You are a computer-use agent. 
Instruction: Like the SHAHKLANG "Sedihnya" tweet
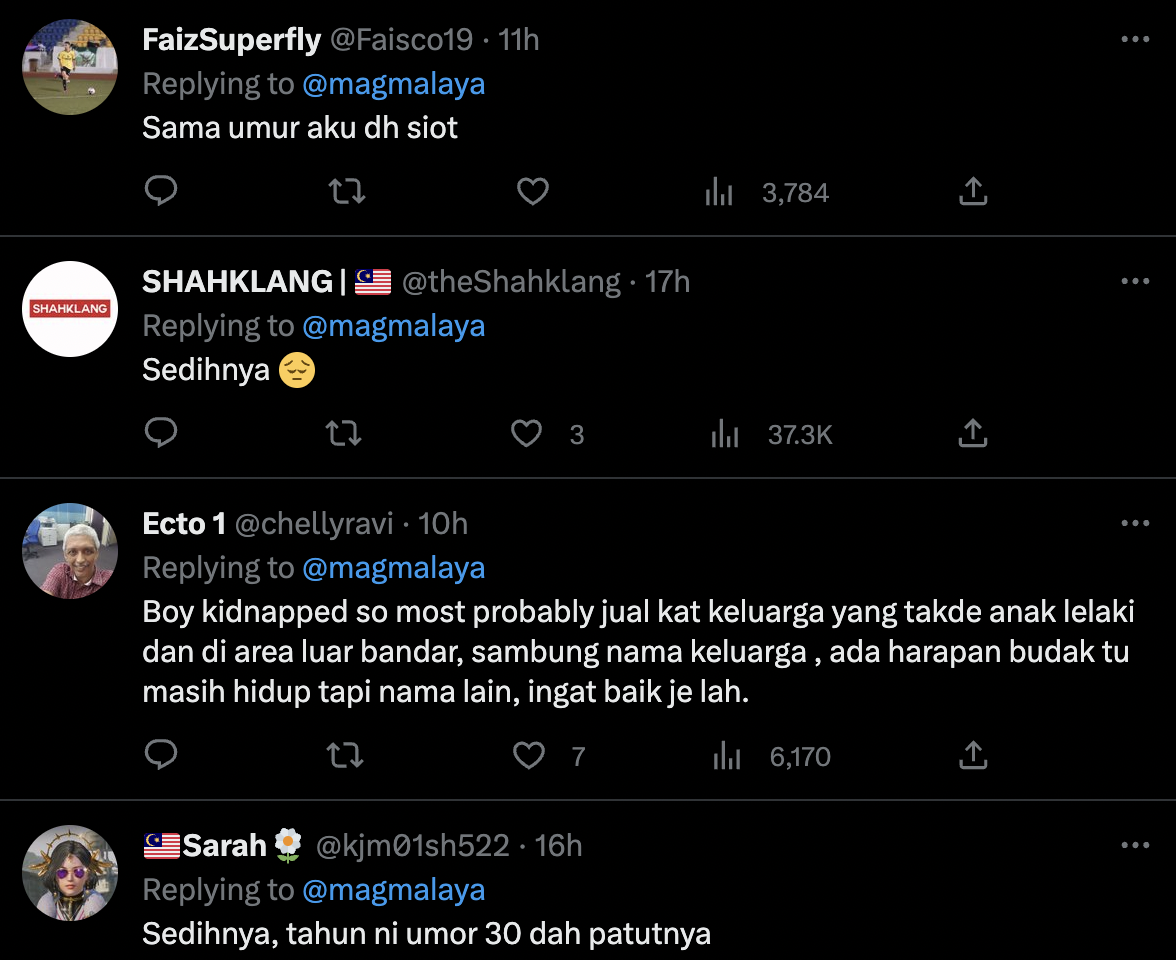pos(527,433)
